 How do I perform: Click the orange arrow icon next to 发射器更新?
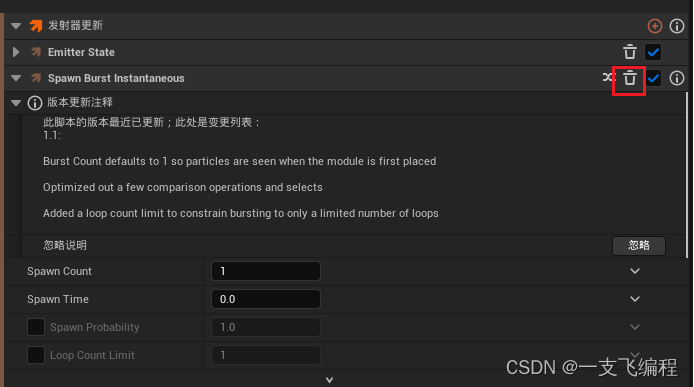36,26
